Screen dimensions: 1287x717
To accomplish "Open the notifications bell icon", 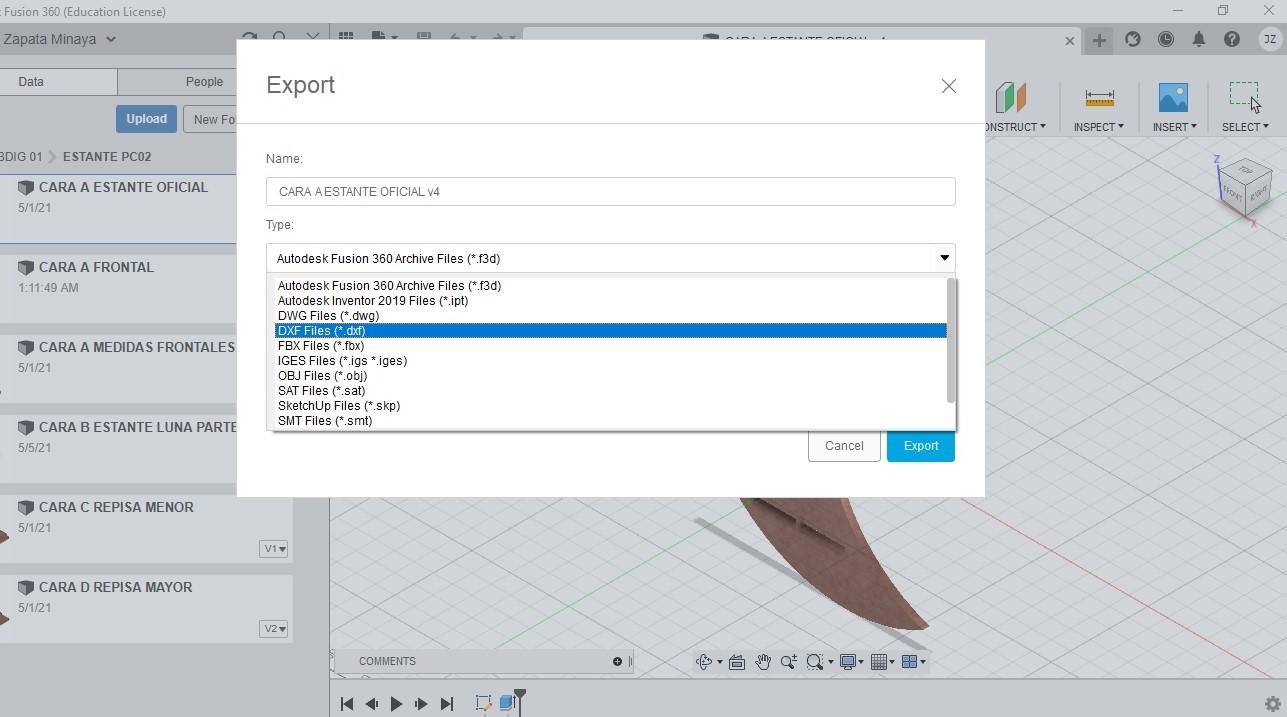I will coord(1199,39).
